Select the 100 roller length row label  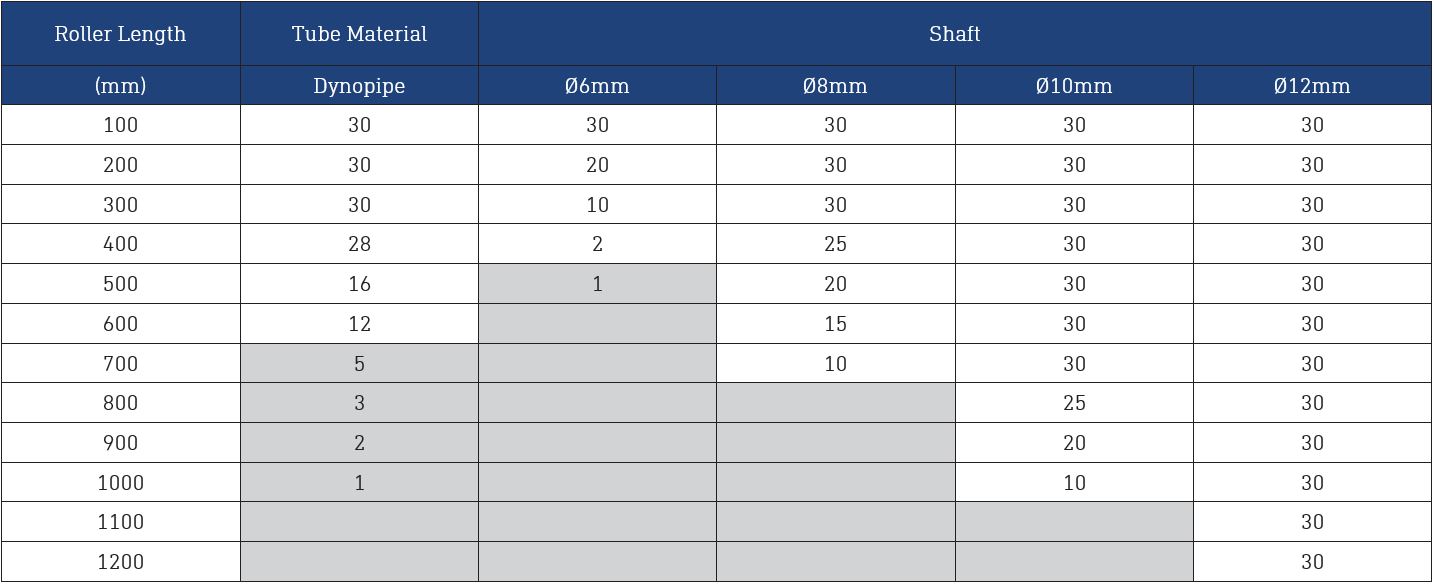120,125
